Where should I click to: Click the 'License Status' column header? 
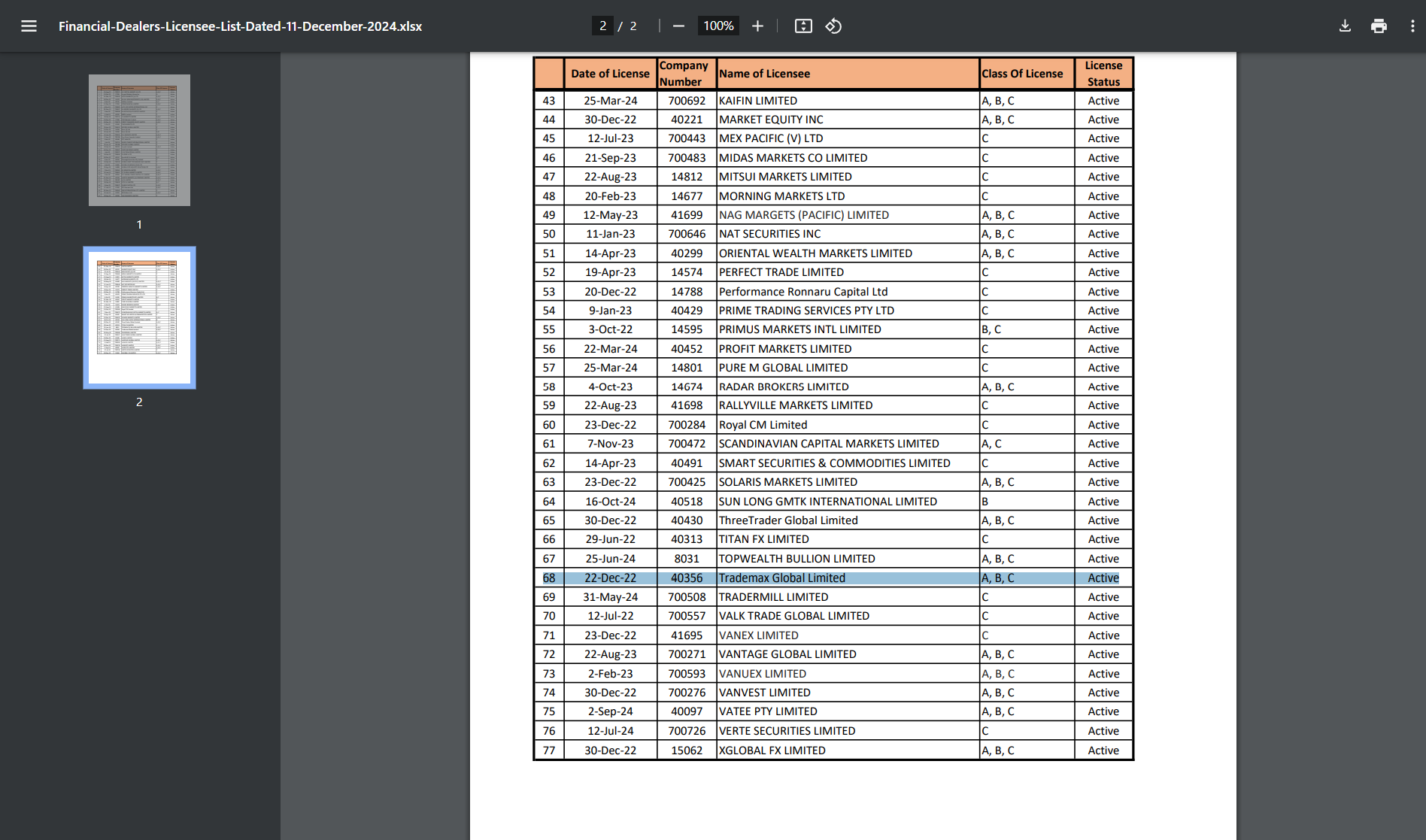click(x=1103, y=74)
